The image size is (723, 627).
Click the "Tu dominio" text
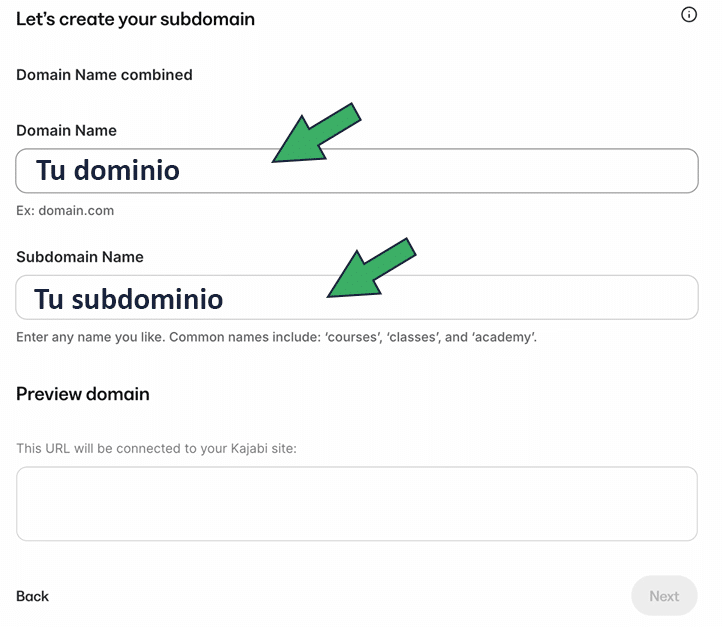[108, 171]
